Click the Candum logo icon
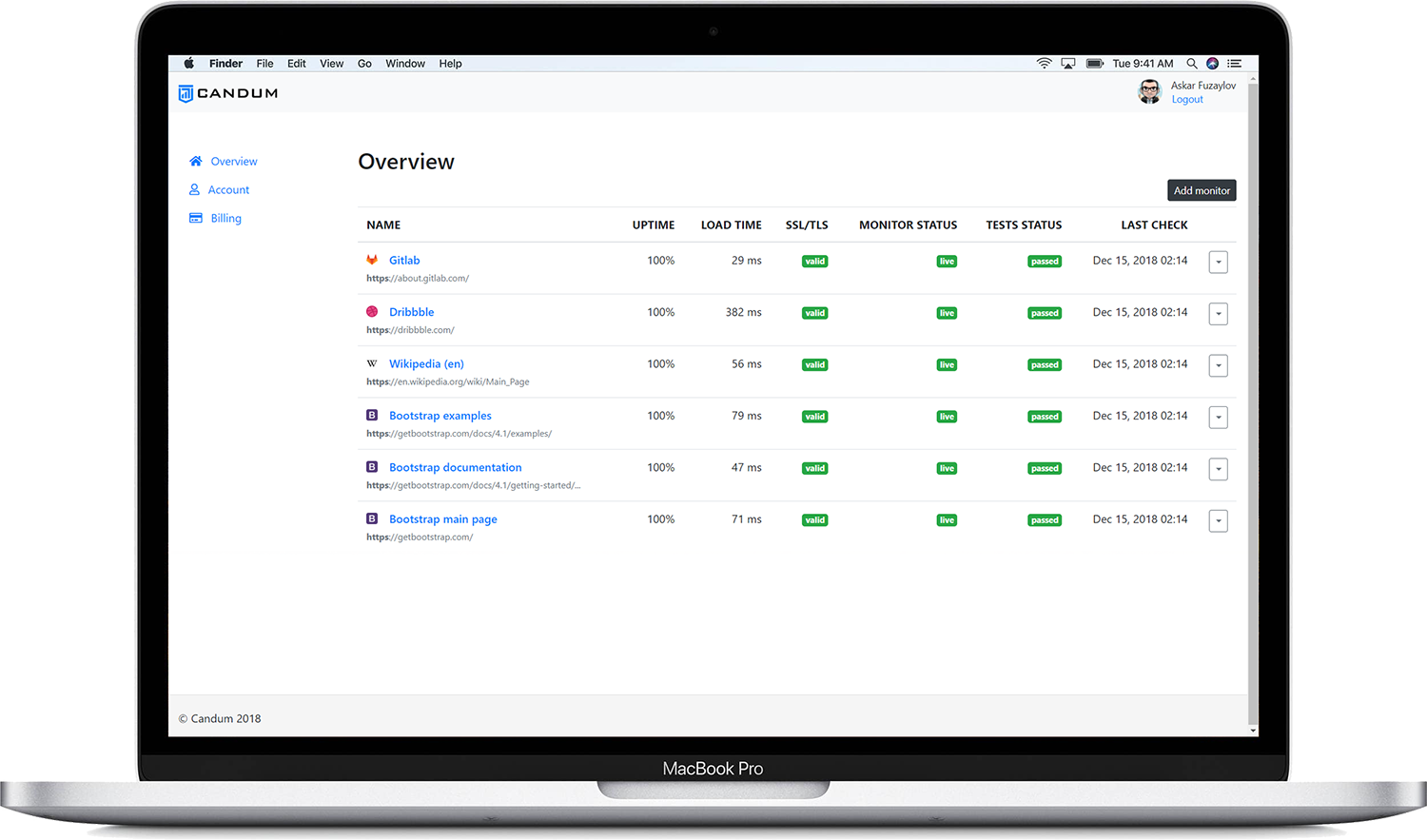Image resolution: width=1427 pixels, height=840 pixels. tap(186, 93)
